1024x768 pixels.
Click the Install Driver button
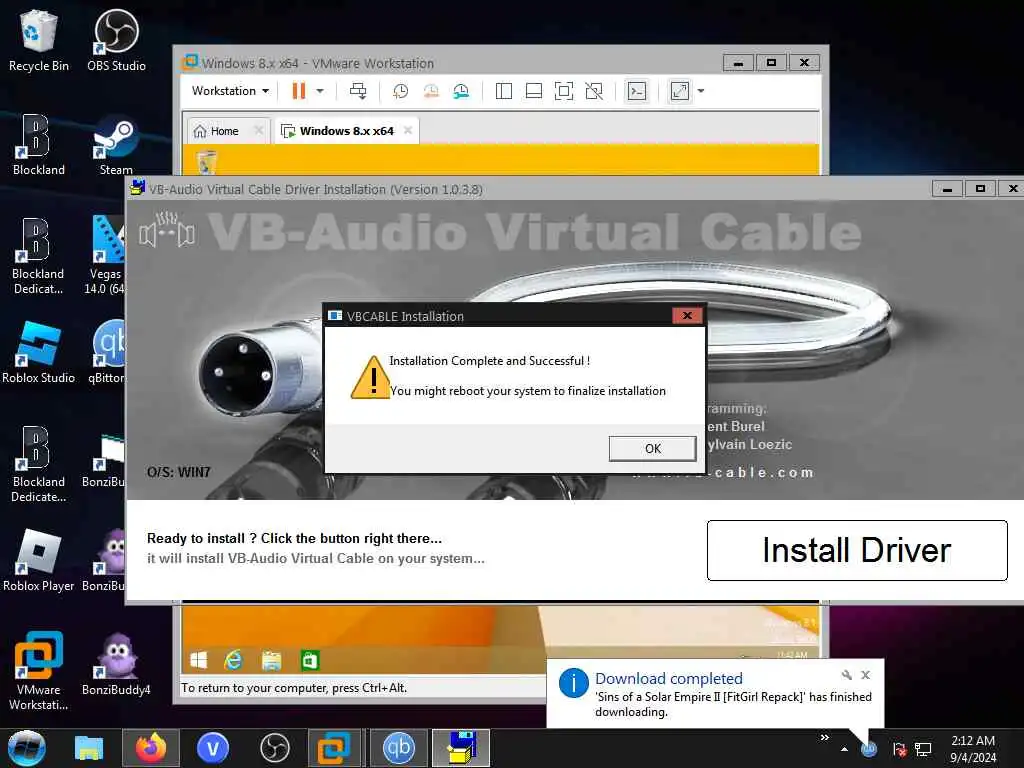[857, 550]
